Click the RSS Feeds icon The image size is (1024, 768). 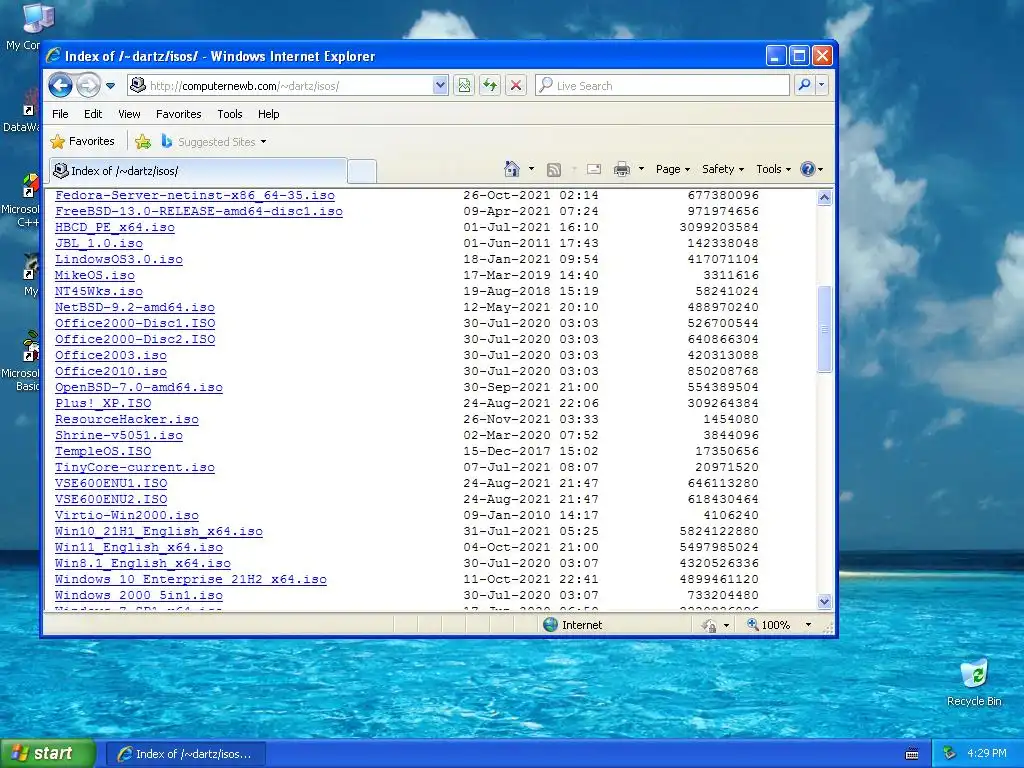pos(554,170)
